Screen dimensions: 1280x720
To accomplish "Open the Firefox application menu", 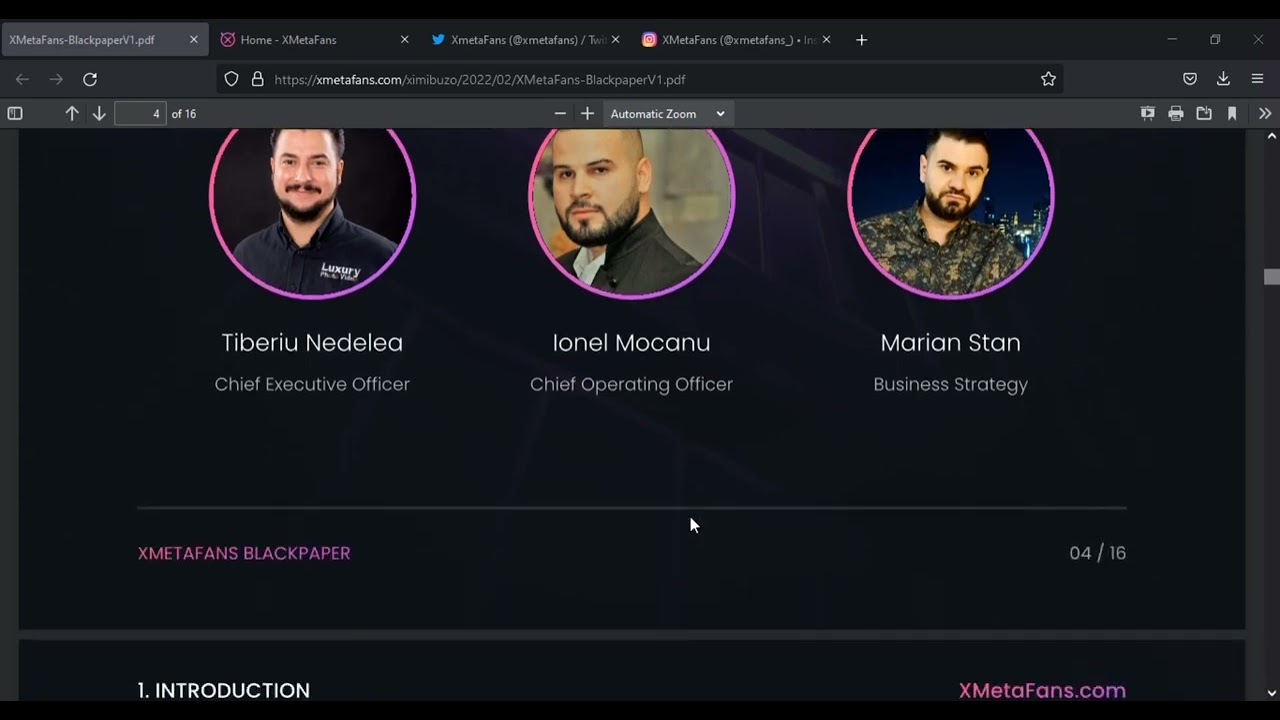I will [x=1257, y=79].
